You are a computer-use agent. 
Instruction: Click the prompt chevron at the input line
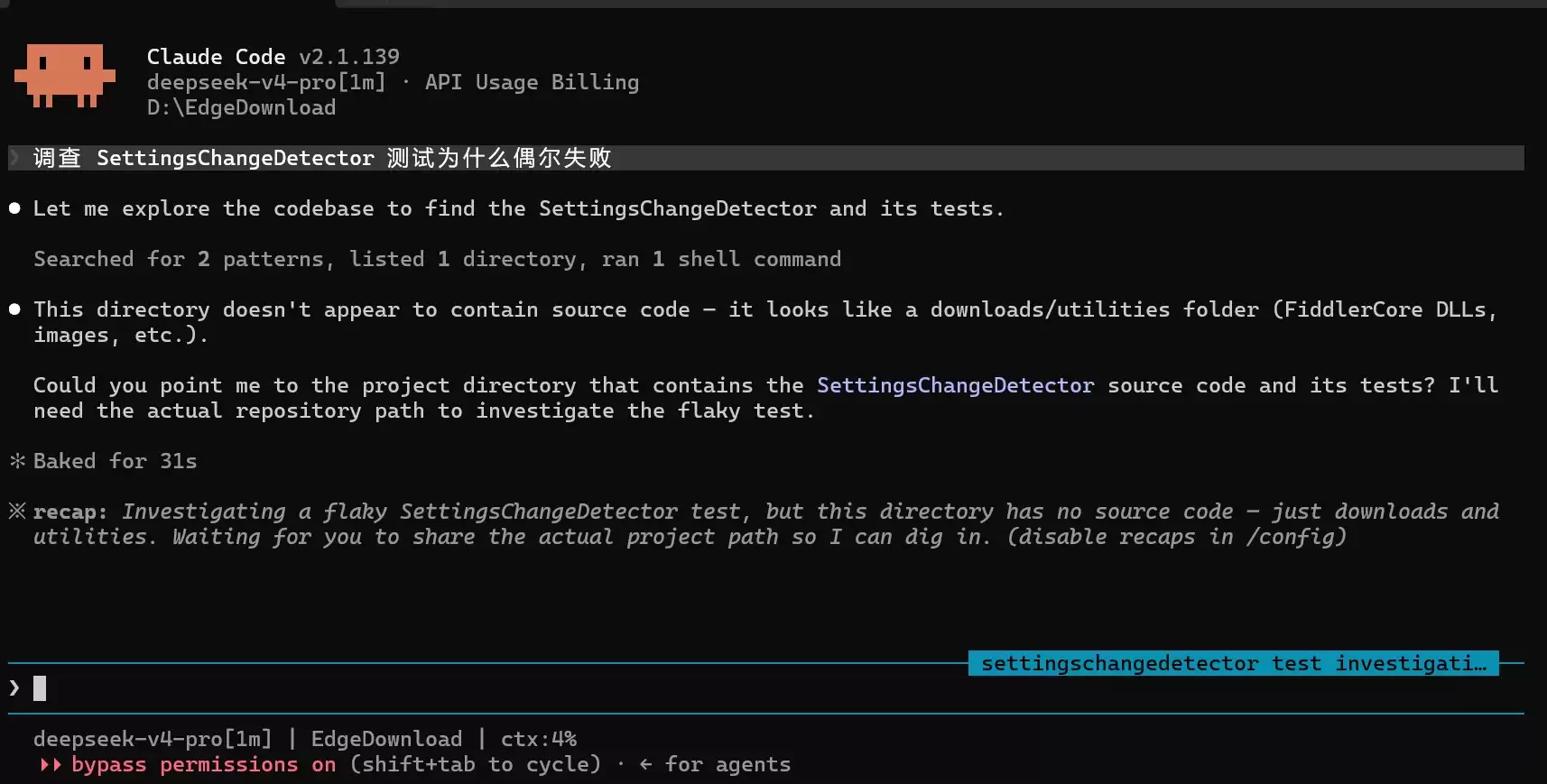14,688
